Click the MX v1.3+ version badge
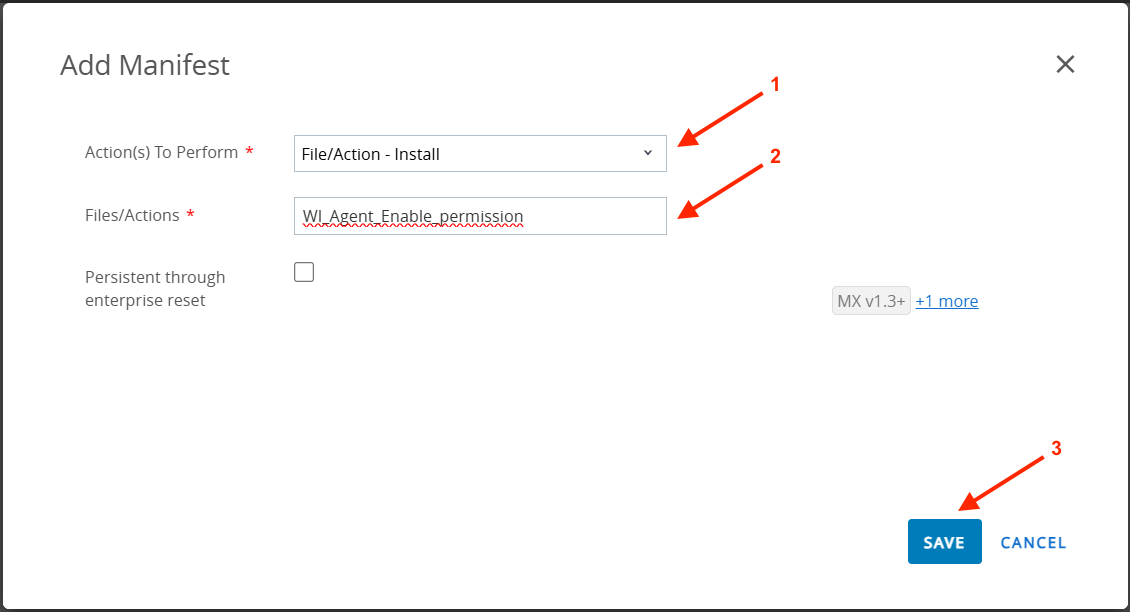 (871, 301)
